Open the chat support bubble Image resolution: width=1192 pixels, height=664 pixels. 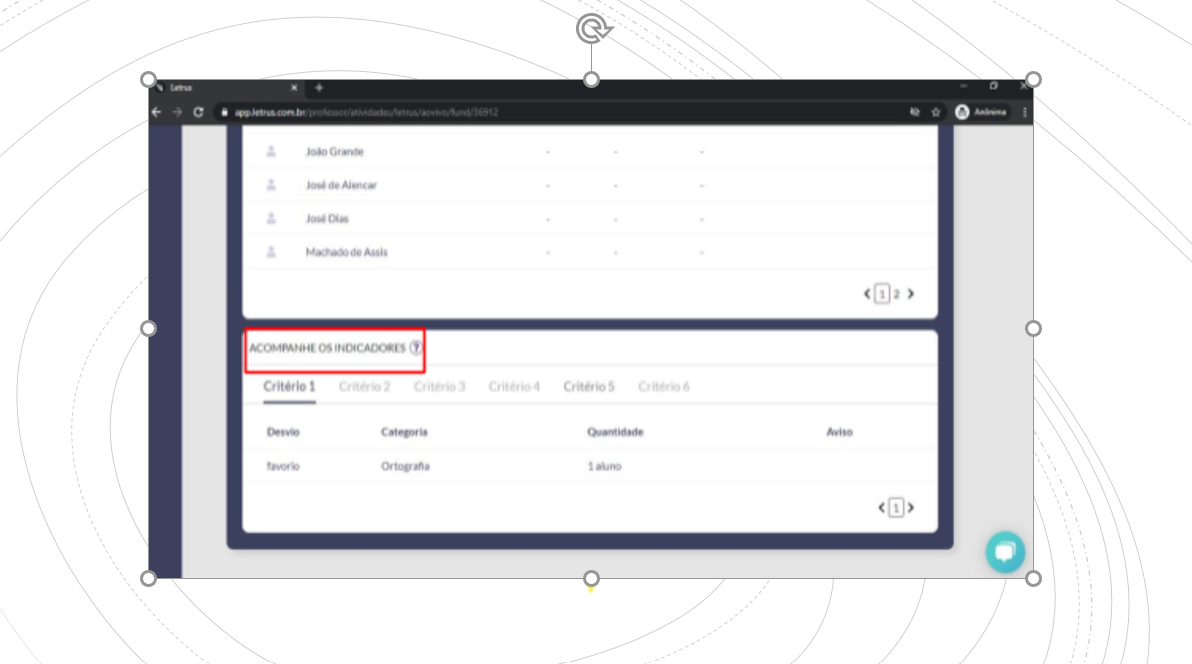[x=1005, y=552]
